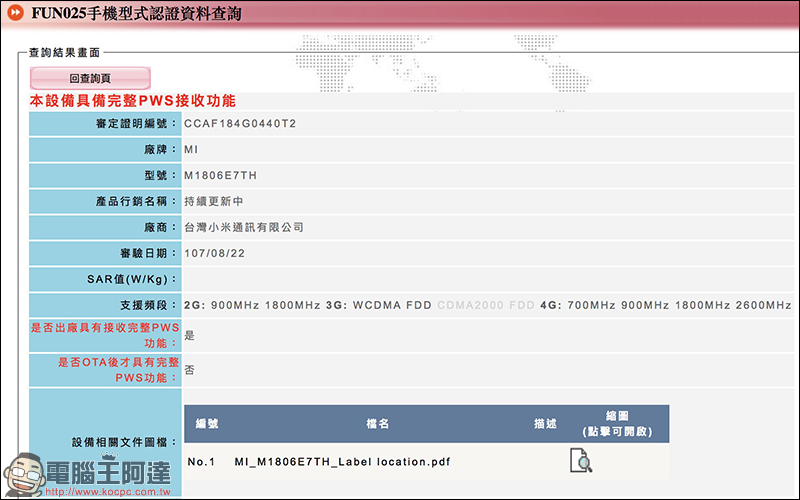Click the greyed CDMA2000 FDD text

click(x=486, y=305)
